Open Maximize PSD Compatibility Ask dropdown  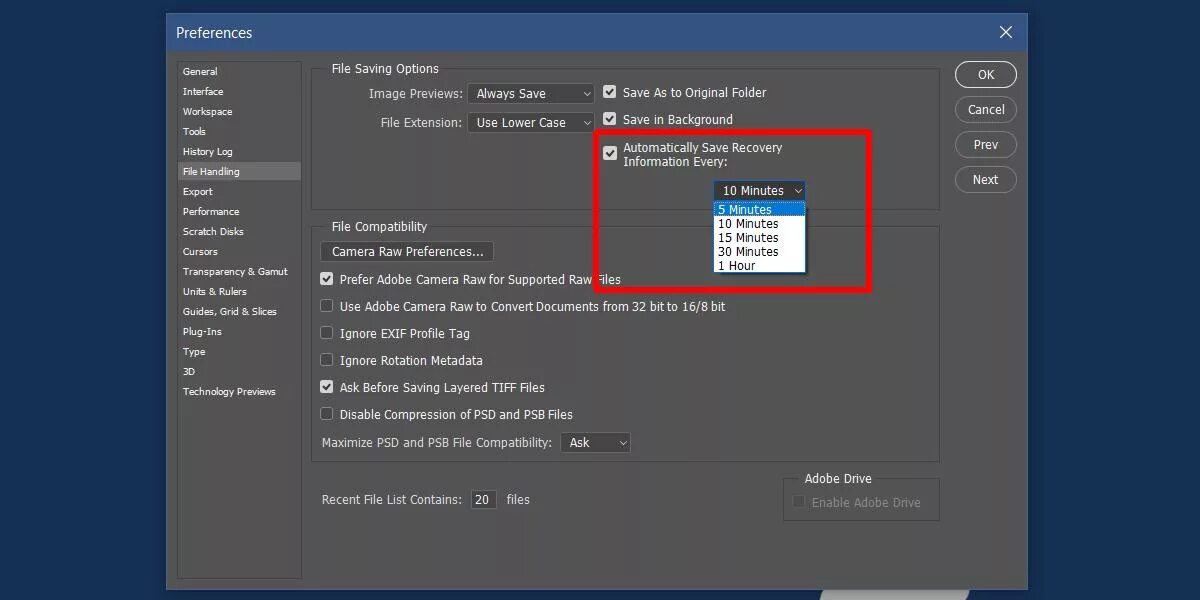[x=596, y=442]
